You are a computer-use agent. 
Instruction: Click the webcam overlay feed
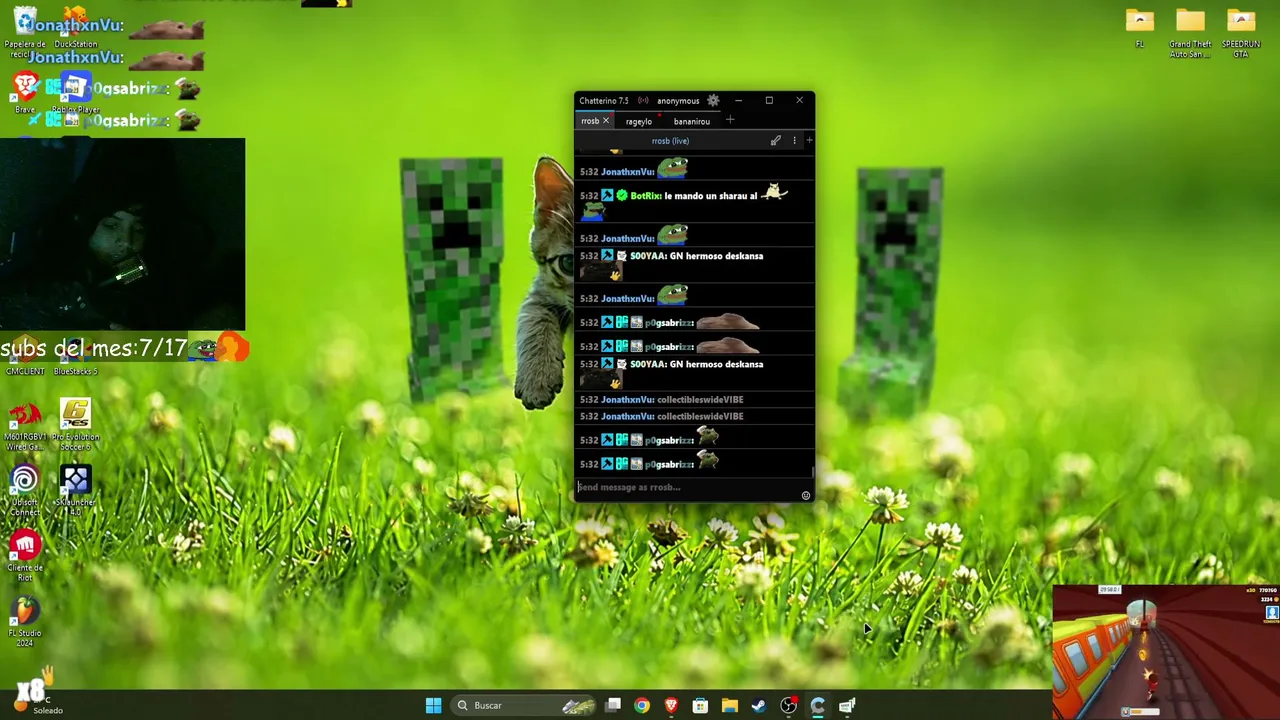[122, 234]
